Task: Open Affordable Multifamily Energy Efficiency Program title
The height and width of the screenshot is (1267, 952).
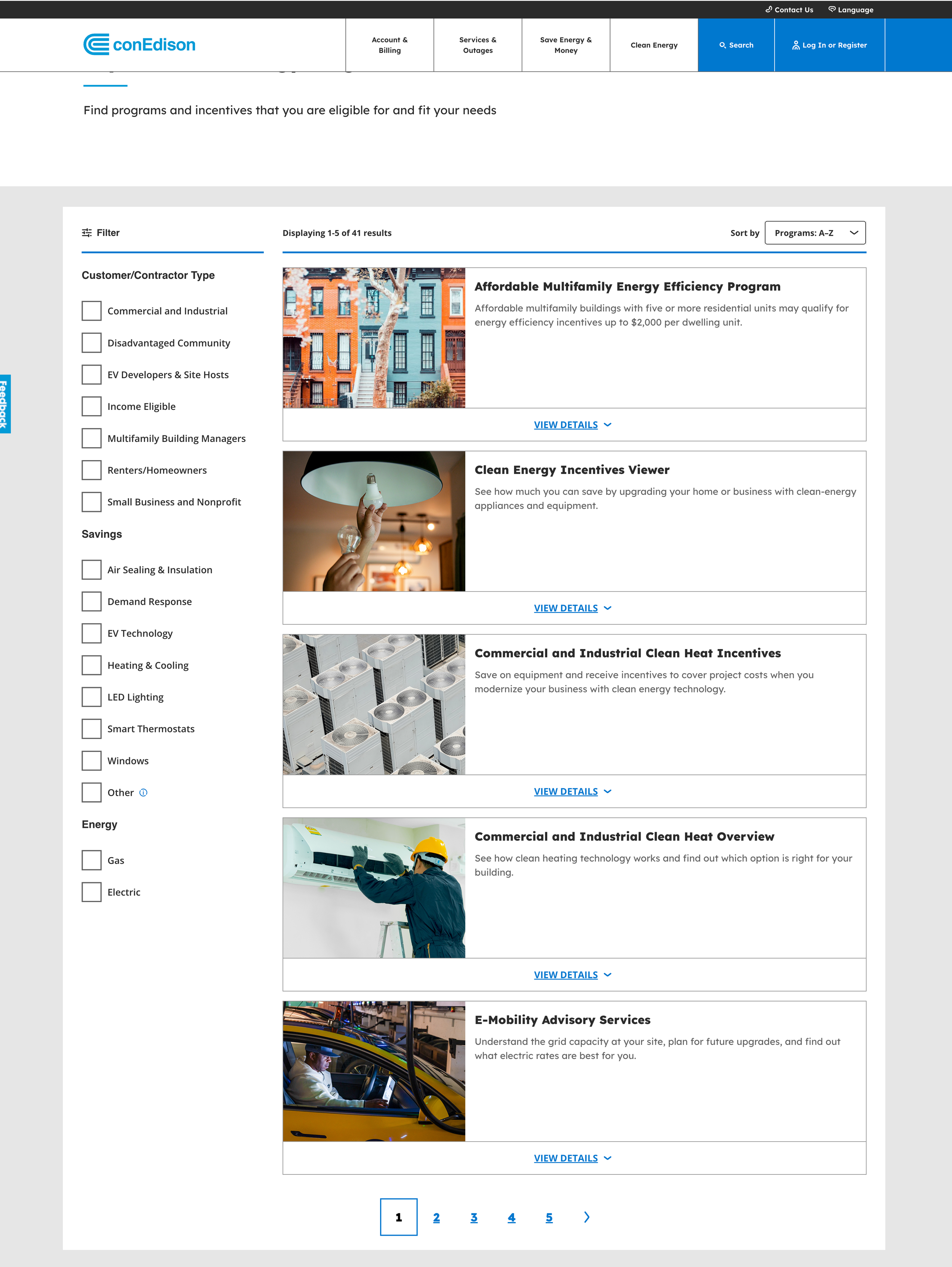Action: click(627, 286)
